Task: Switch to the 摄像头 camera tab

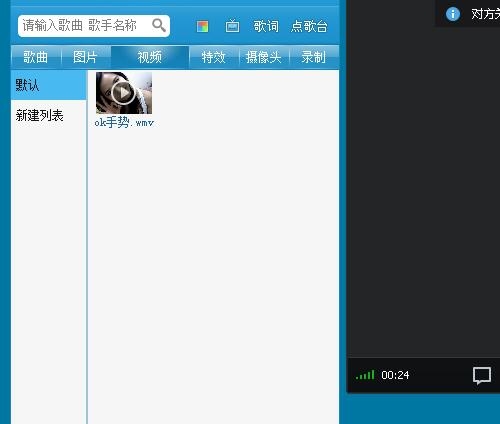Action: pyautogui.click(x=264, y=57)
